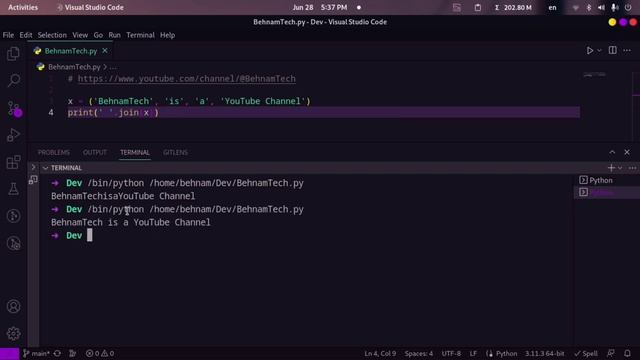Image resolution: width=640 pixels, height=360 pixels.
Task: Open the View menu
Action: click(80, 35)
